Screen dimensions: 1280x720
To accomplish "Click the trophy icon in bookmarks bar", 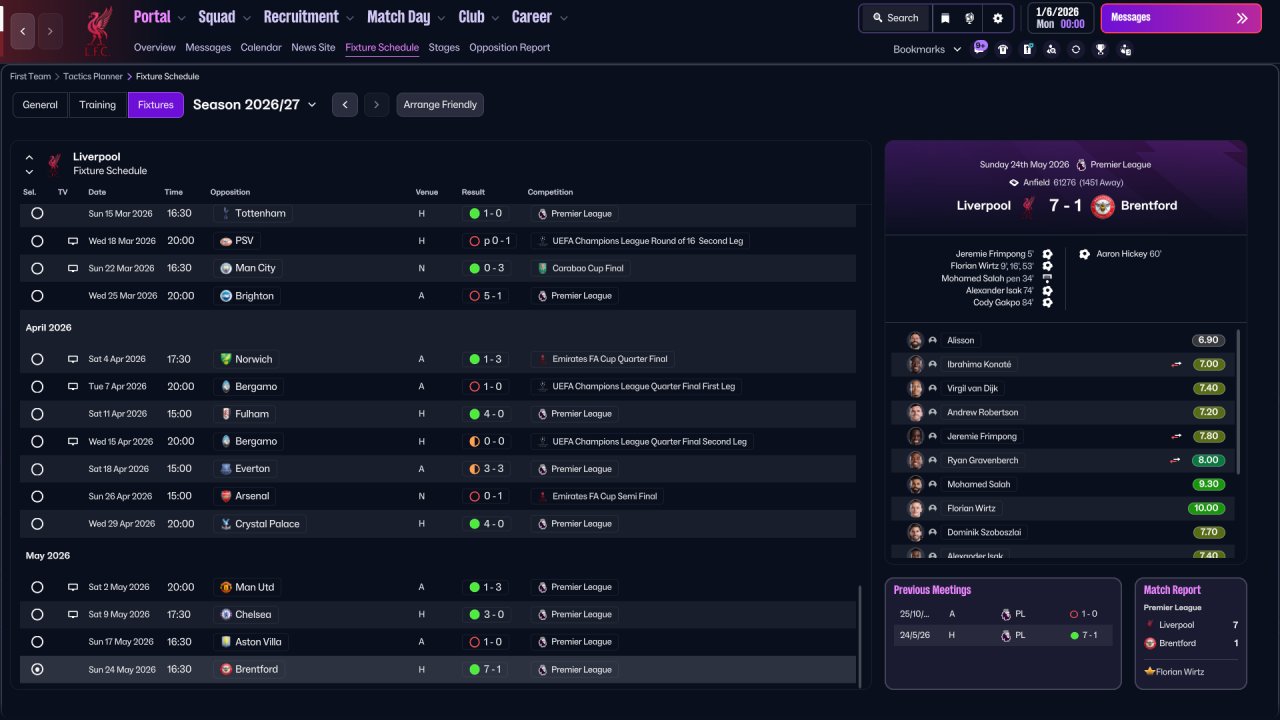I will click(x=1100, y=49).
